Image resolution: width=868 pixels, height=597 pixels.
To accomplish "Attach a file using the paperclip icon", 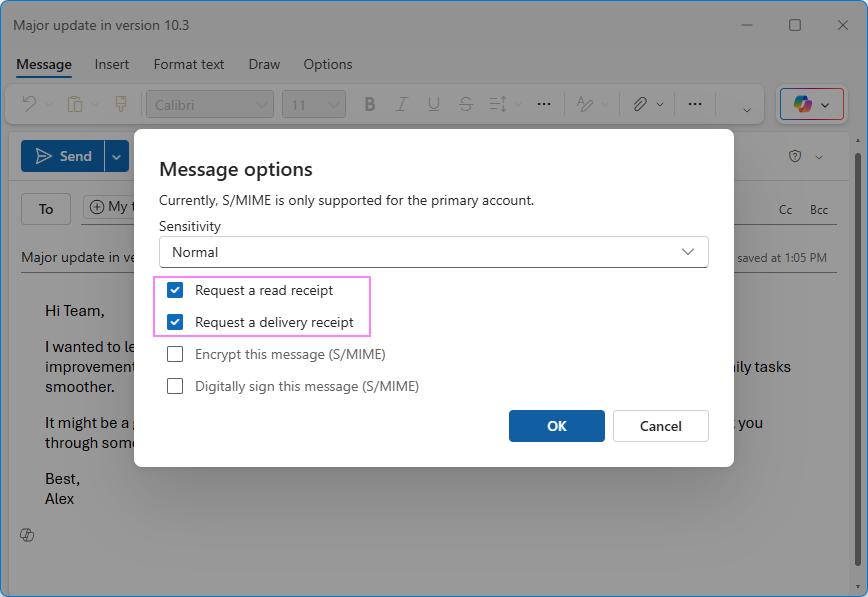I will 641,103.
